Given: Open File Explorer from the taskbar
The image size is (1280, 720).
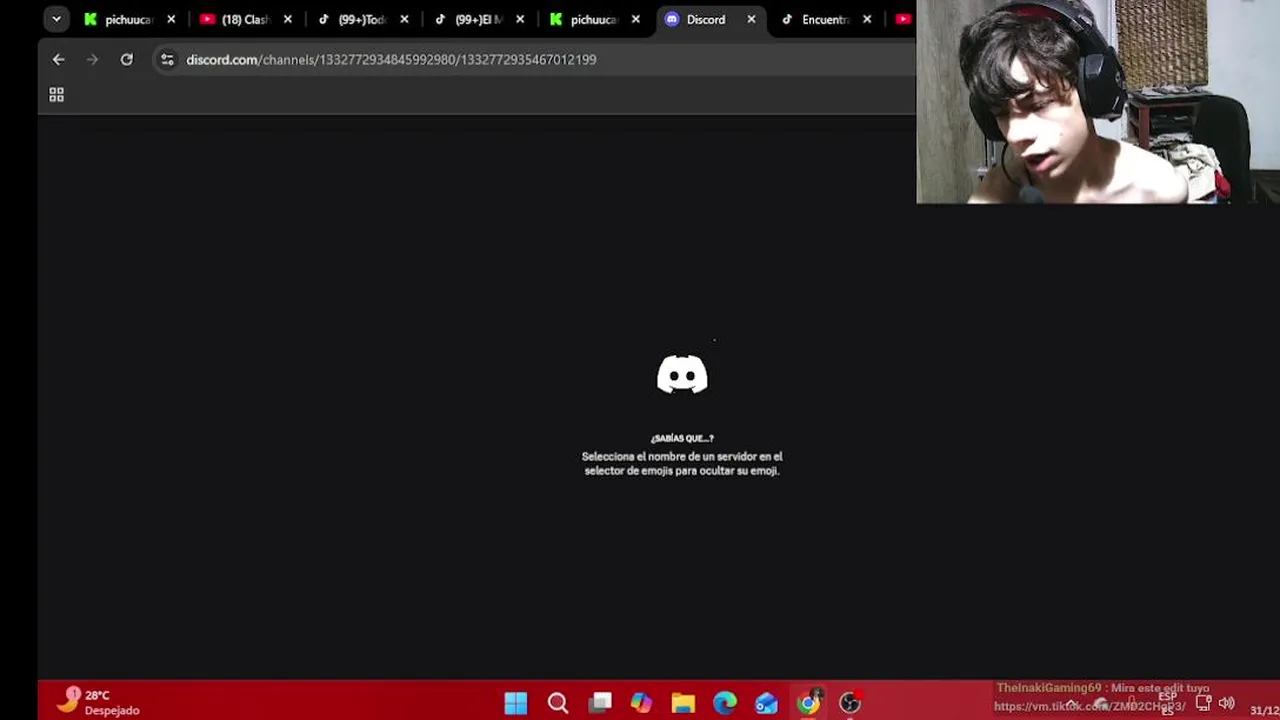Looking at the screenshot, I should pyautogui.click(x=683, y=703).
